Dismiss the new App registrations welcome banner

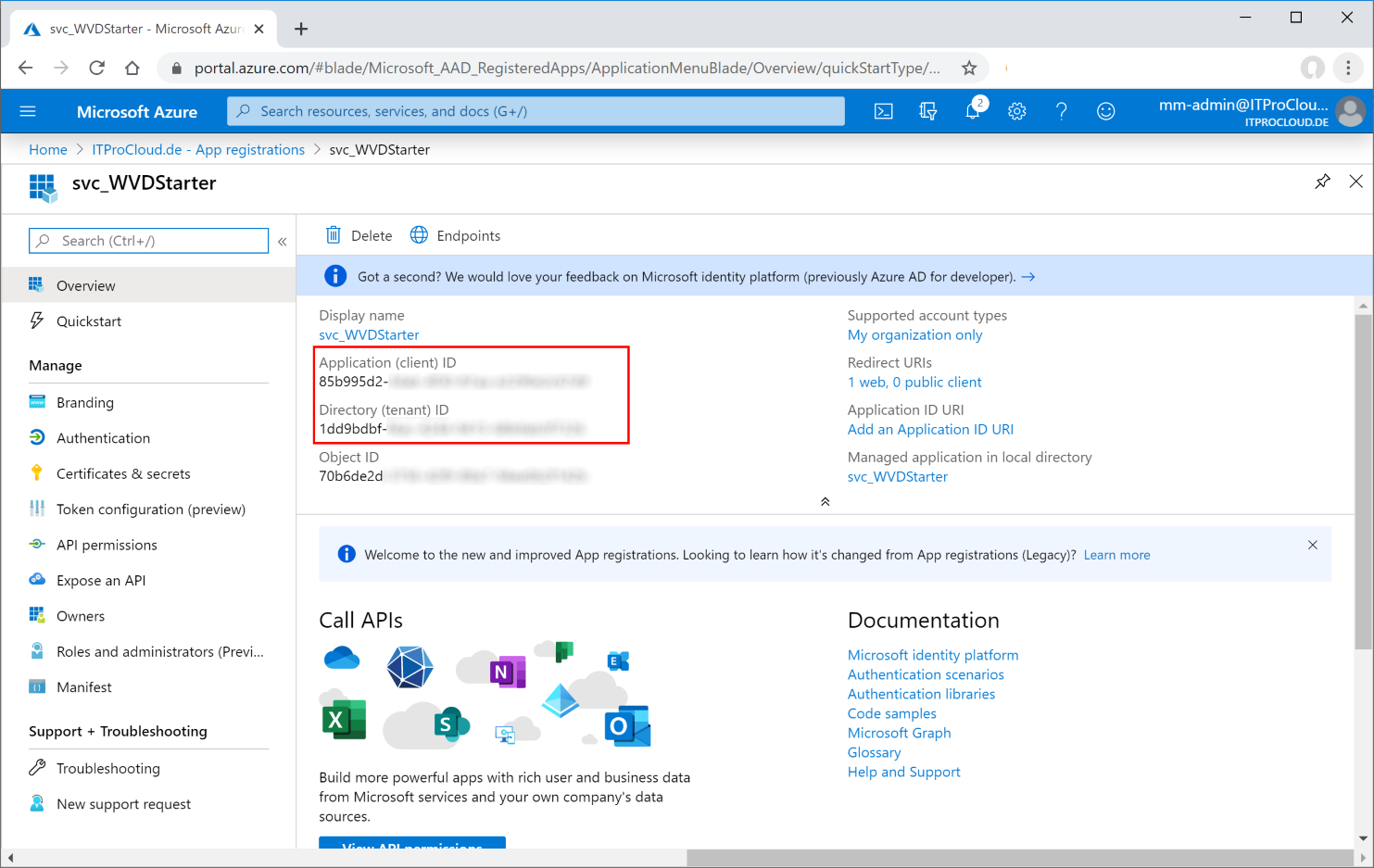1312,545
